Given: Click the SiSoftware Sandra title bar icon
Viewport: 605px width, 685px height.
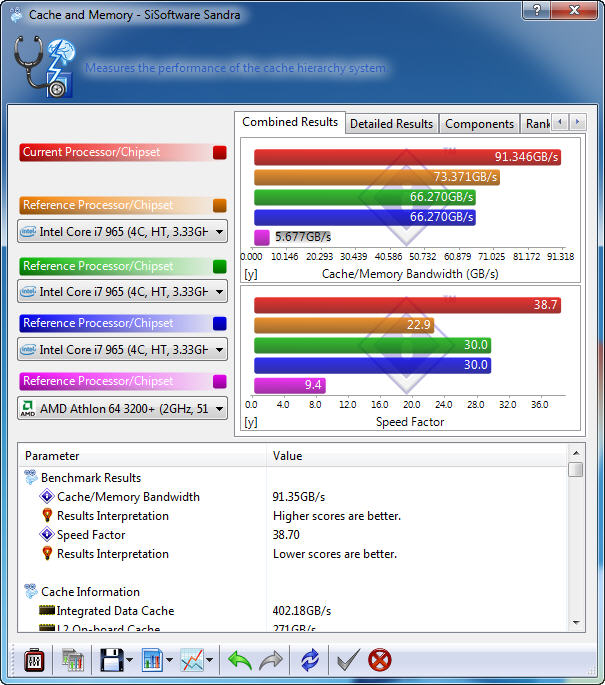Looking at the screenshot, I should click(16, 14).
